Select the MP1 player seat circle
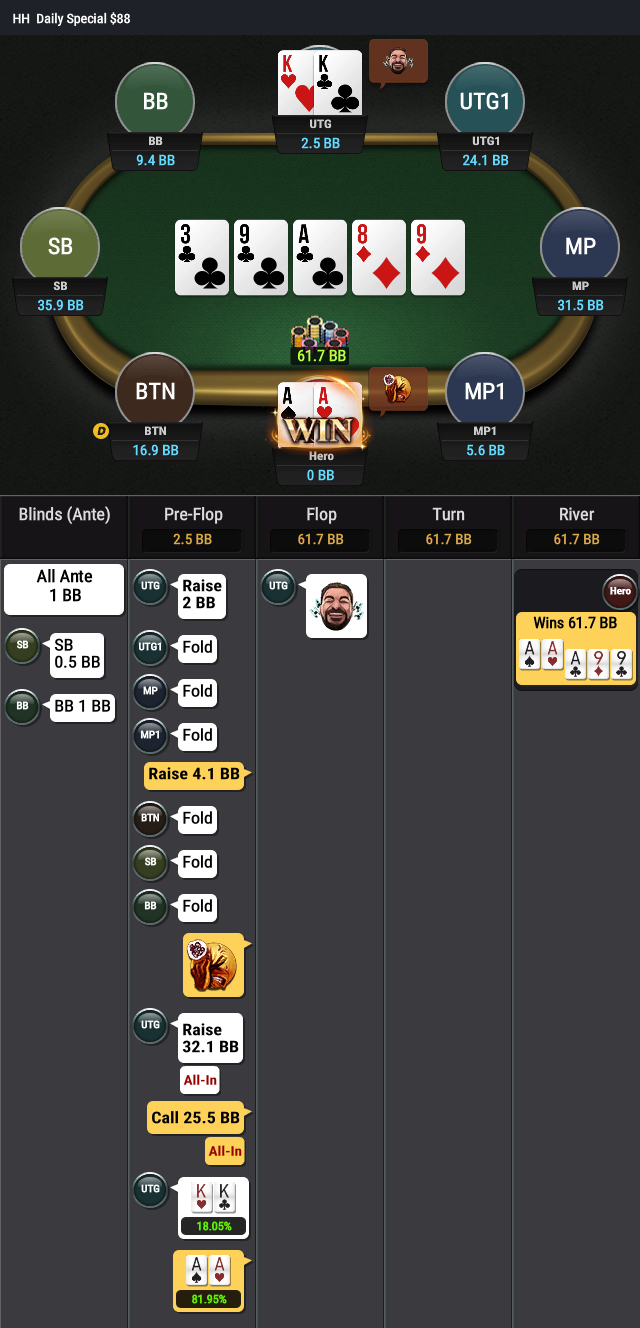The image size is (640, 1328). pyautogui.click(x=485, y=391)
